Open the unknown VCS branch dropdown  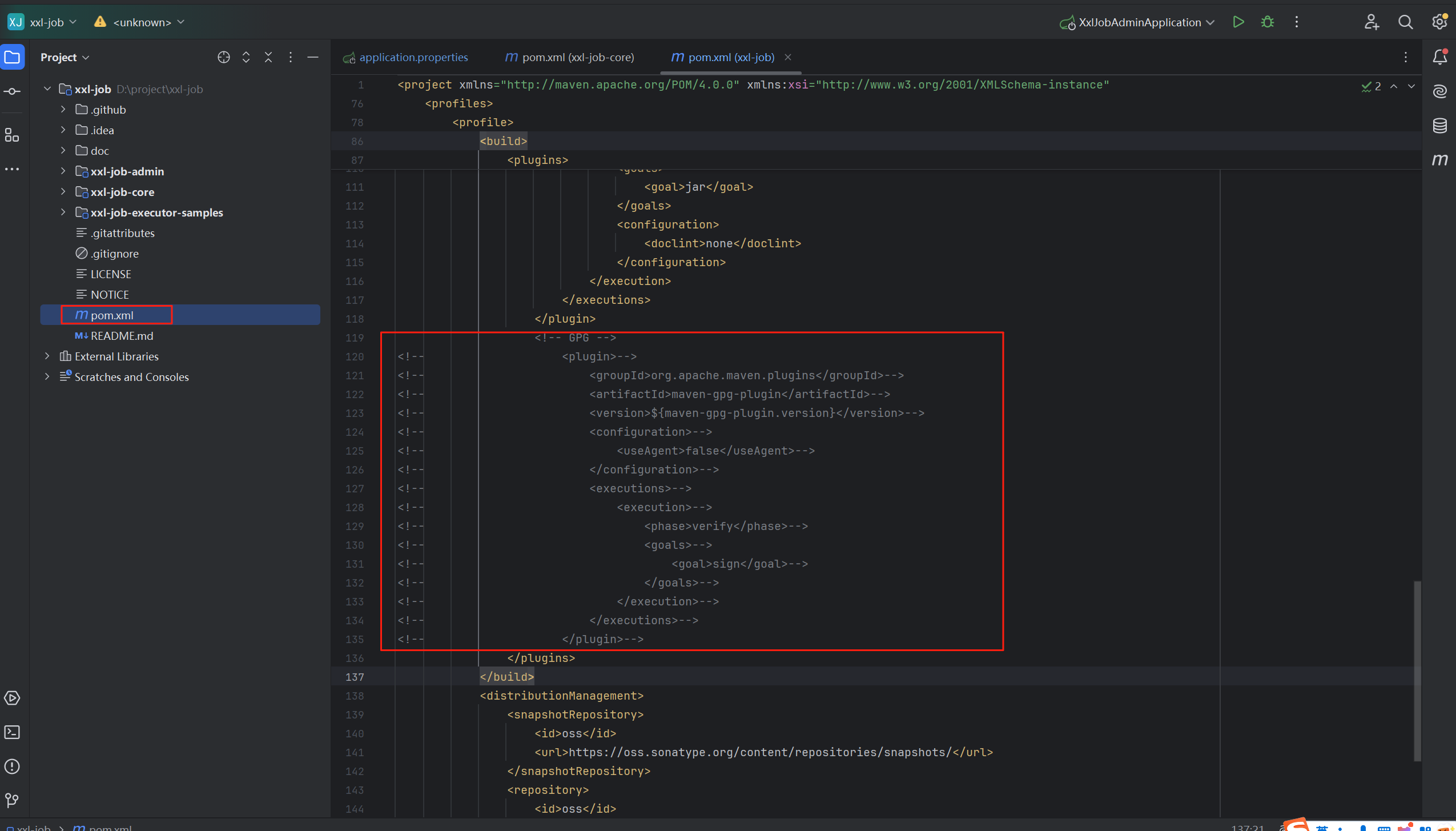pos(139,22)
